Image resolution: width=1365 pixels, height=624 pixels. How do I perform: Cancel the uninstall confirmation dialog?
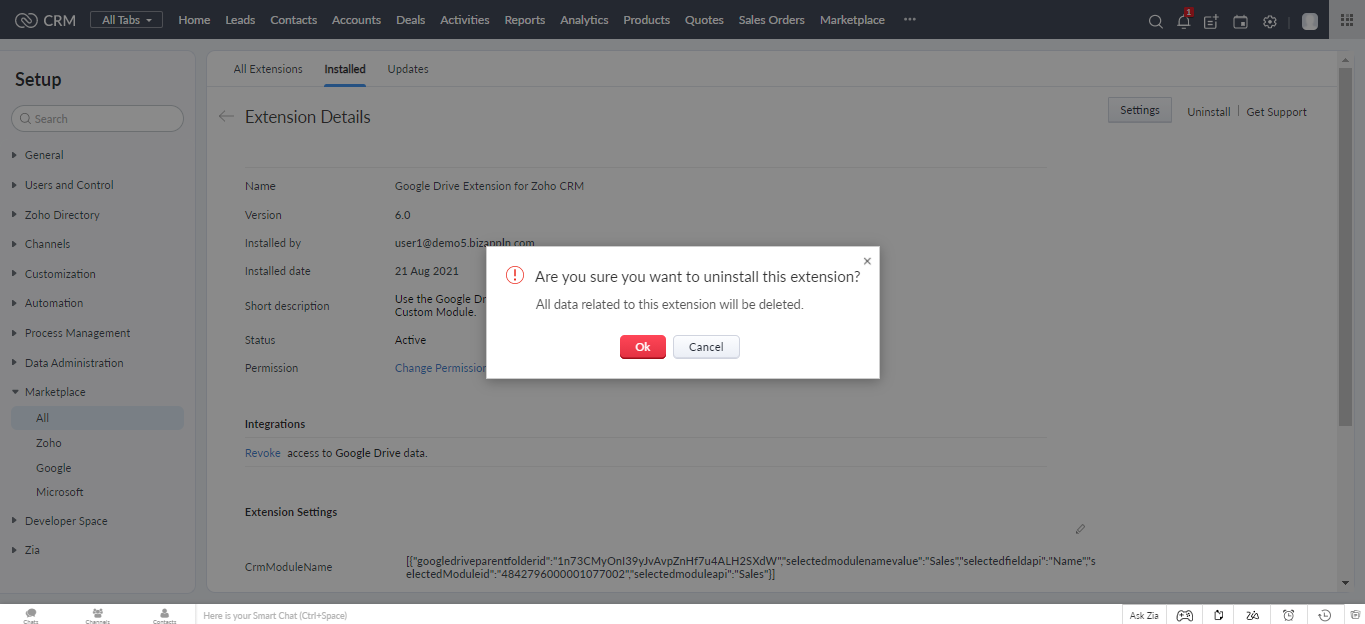705,347
